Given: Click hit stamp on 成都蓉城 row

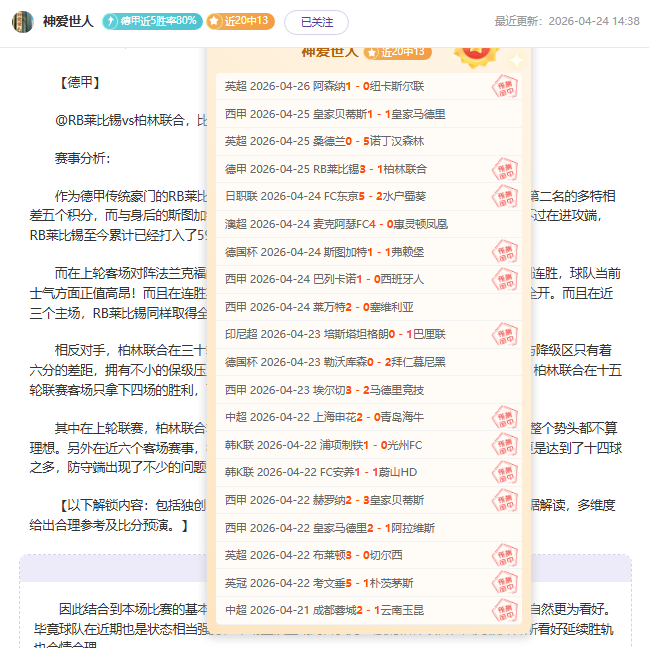Looking at the screenshot, I should 505,610.
